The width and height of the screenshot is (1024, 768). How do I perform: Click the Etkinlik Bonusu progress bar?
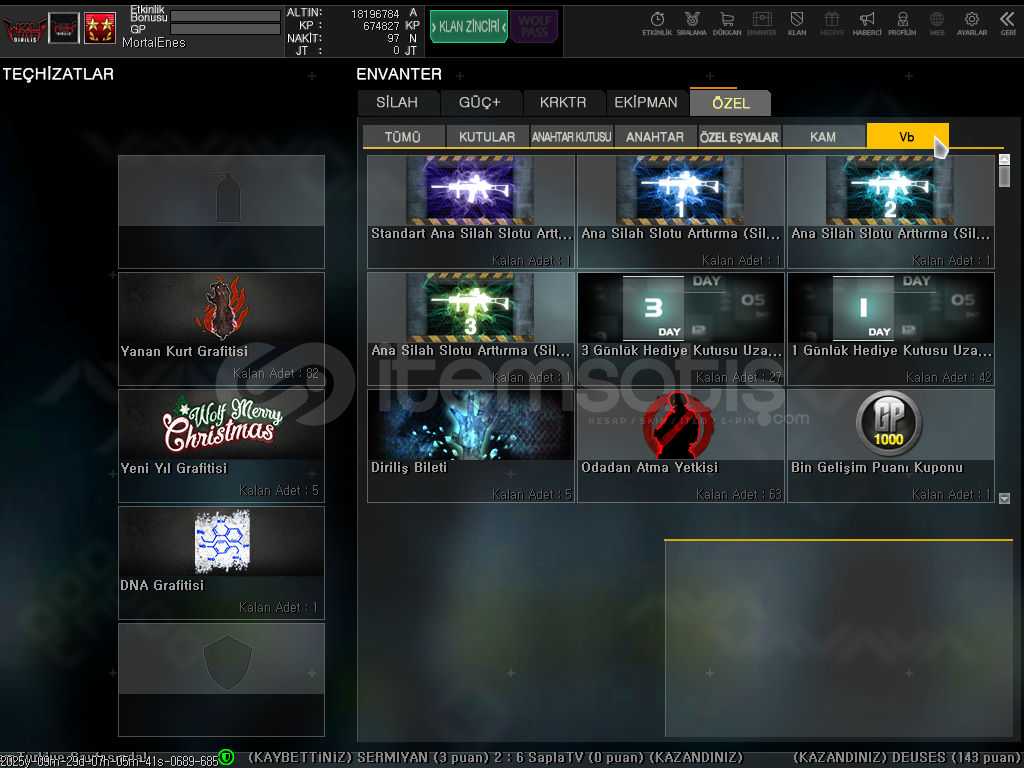(225, 16)
